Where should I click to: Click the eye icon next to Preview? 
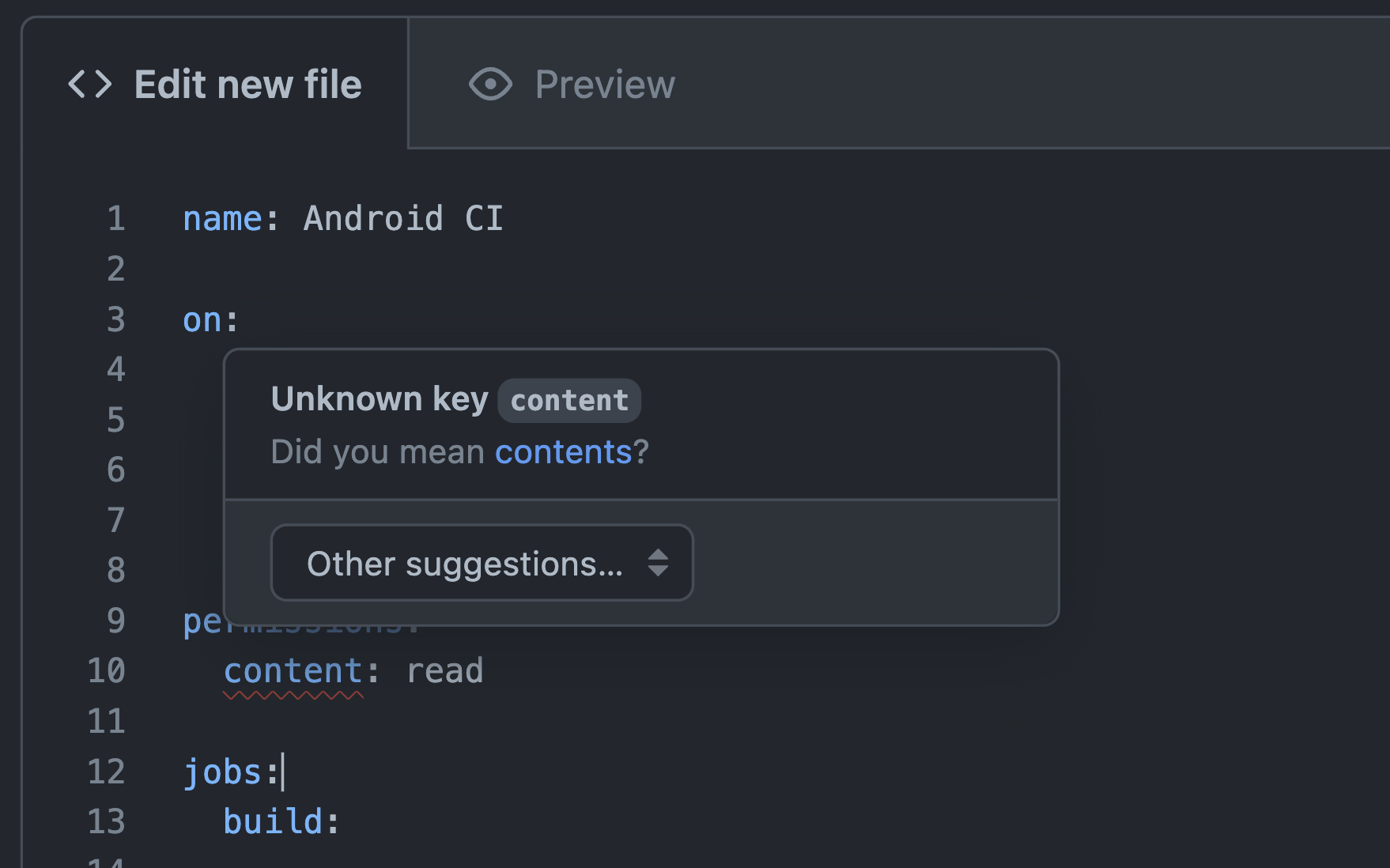[490, 85]
